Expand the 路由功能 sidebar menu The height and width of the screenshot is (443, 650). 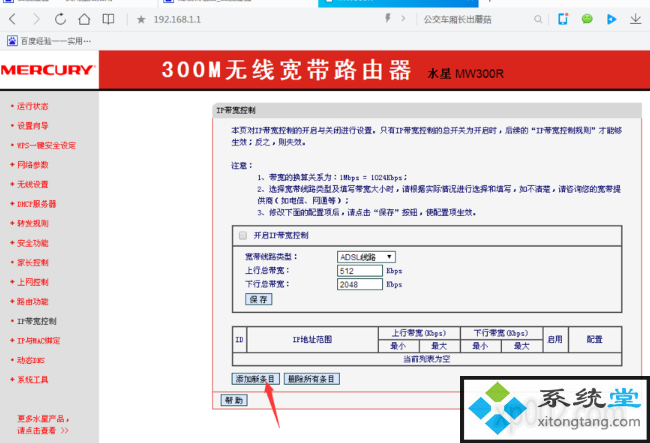click(32, 302)
